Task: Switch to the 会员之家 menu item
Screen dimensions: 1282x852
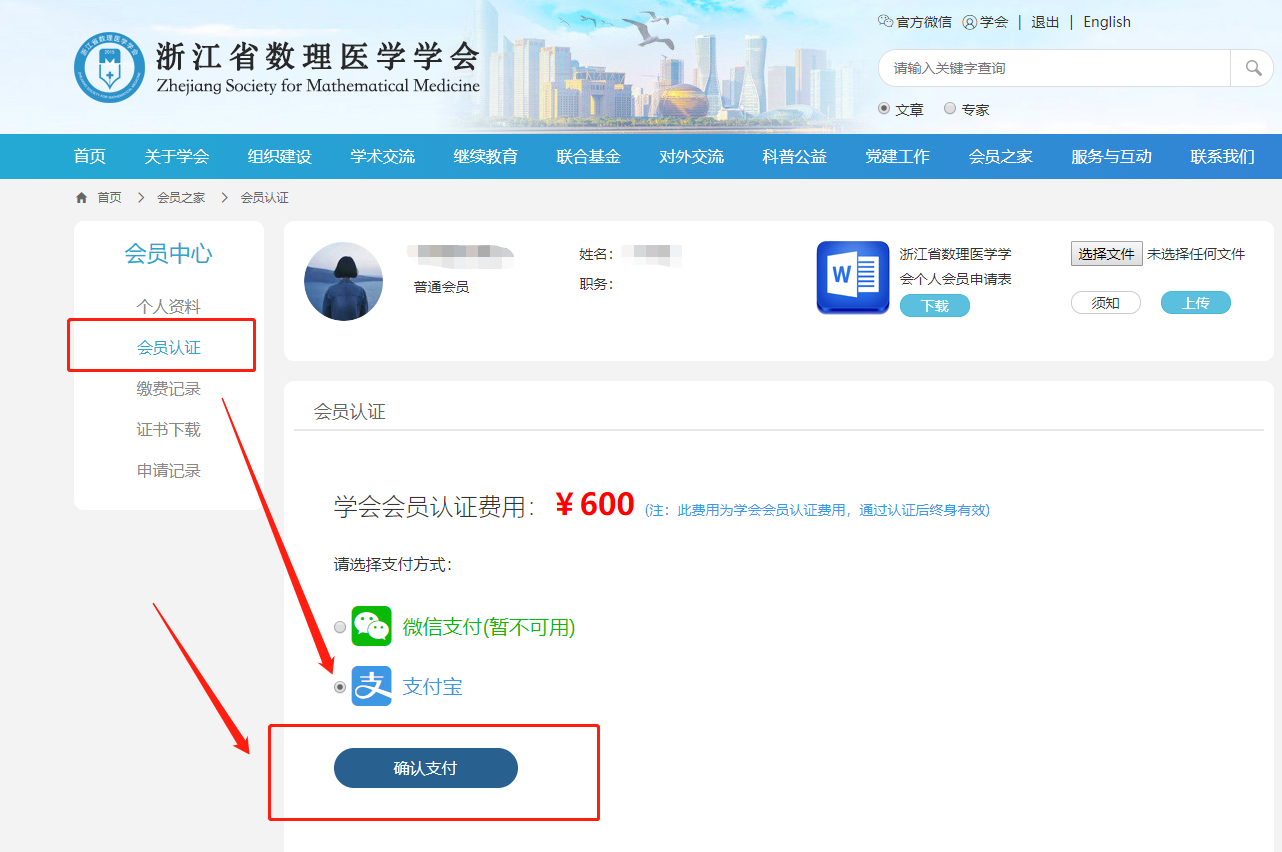Action: pos(1000,156)
